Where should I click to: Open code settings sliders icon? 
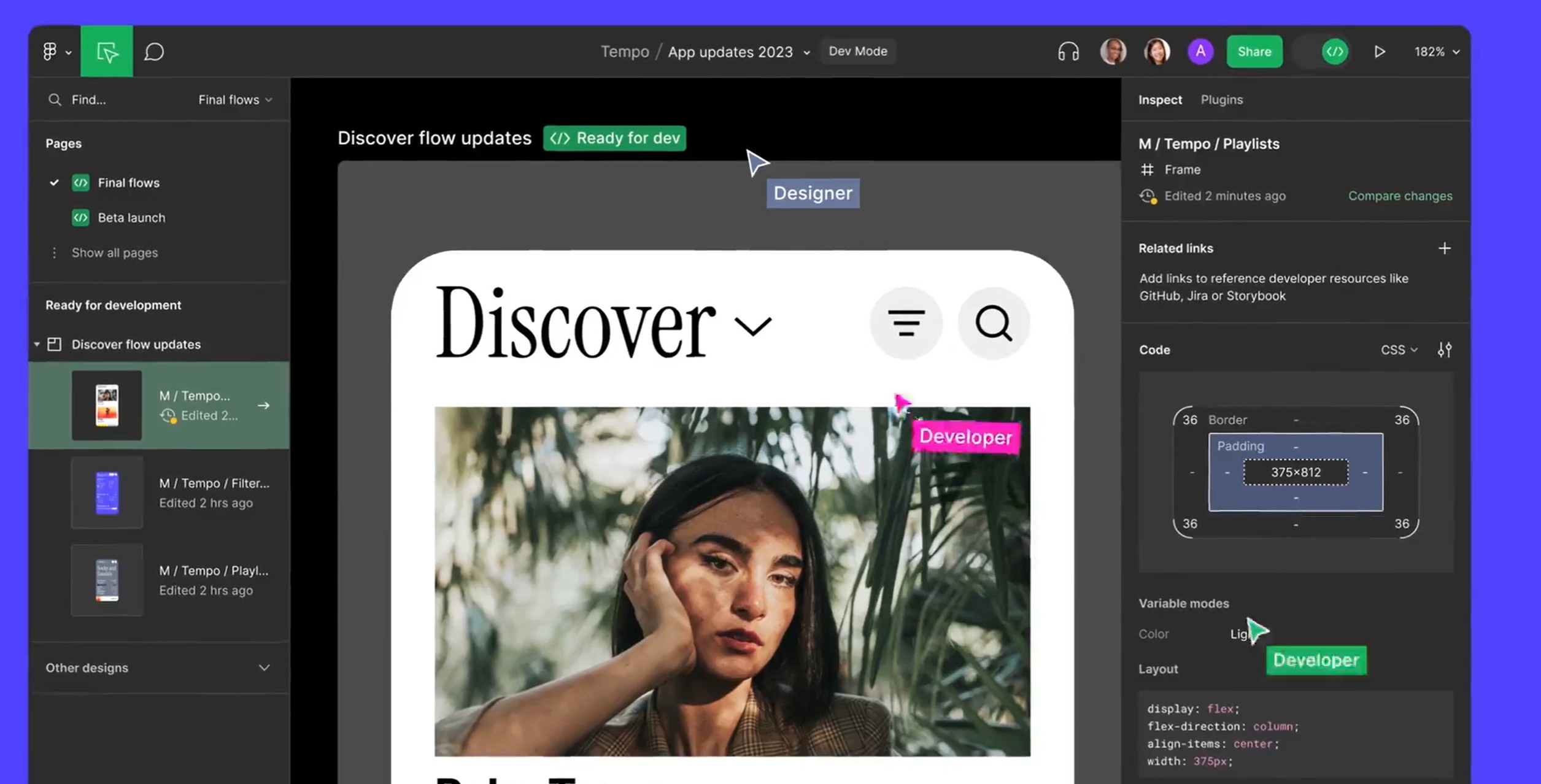click(1445, 350)
